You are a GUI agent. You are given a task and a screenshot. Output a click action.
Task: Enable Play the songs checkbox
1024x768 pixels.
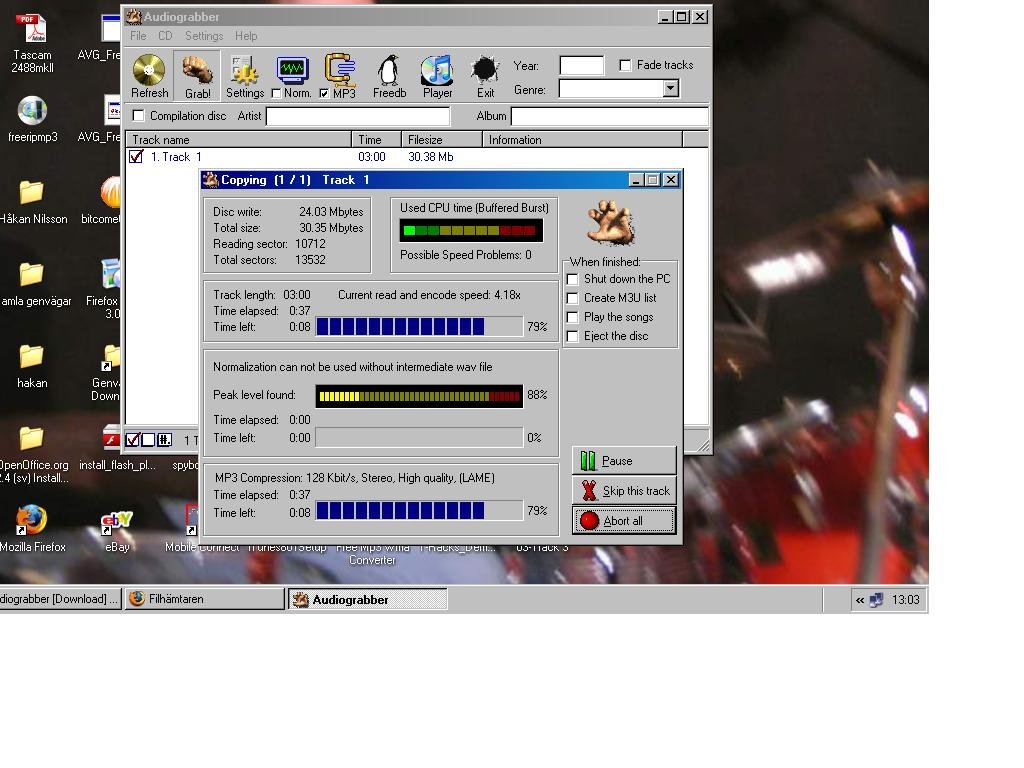pyautogui.click(x=573, y=317)
